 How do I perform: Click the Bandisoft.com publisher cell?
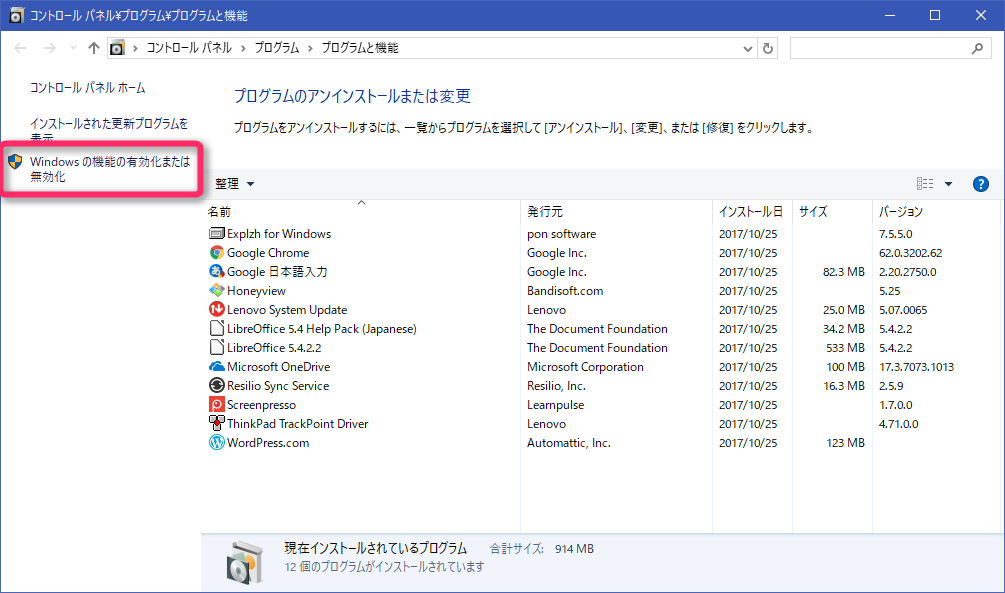pos(565,290)
